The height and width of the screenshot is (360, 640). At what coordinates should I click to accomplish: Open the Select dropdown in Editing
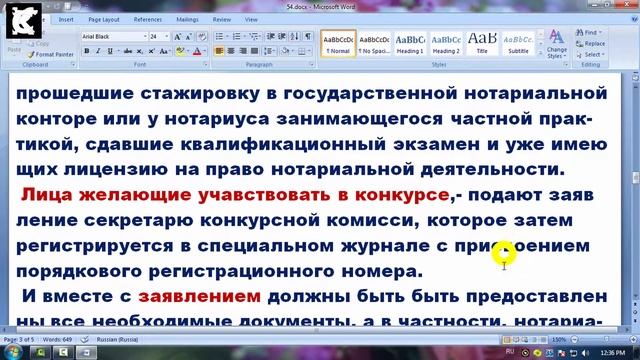click(x=591, y=54)
